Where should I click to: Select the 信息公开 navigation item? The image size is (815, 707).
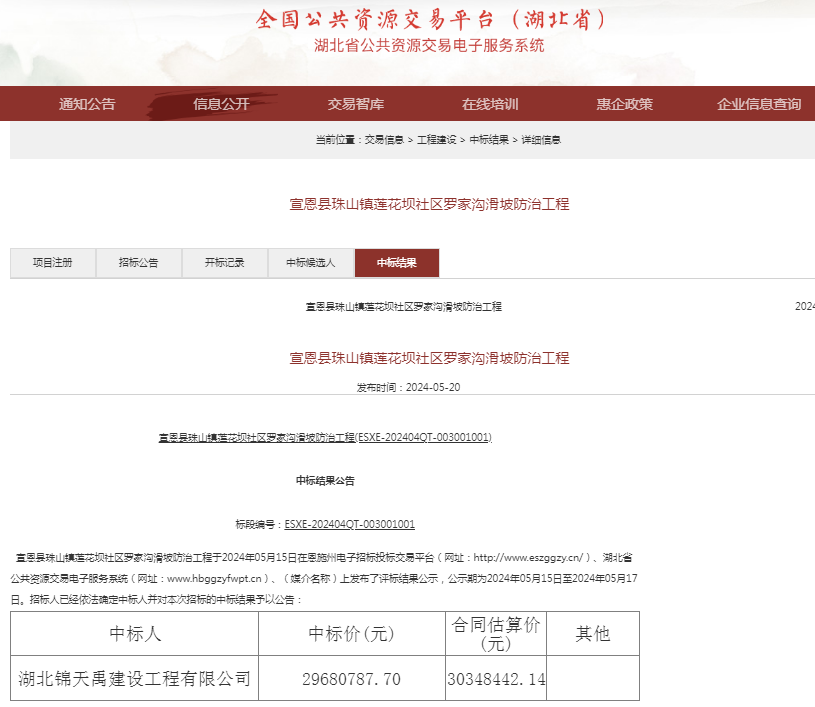tap(220, 104)
